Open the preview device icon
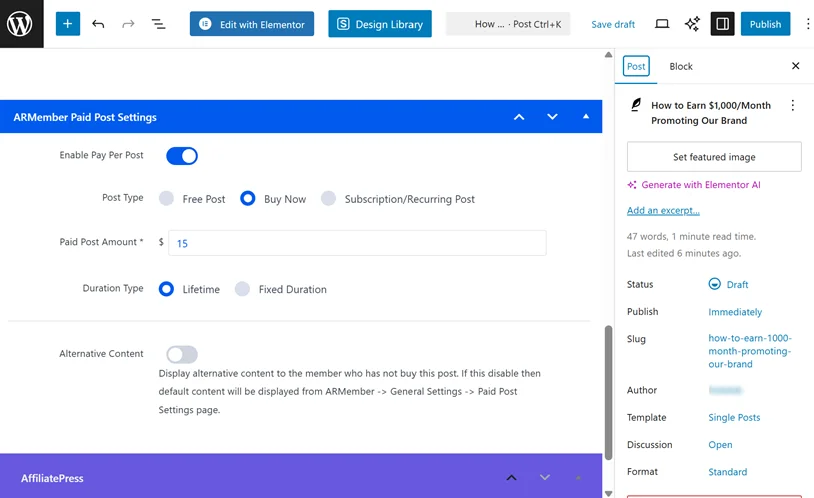The height and width of the screenshot is (498, 814). 662,24
